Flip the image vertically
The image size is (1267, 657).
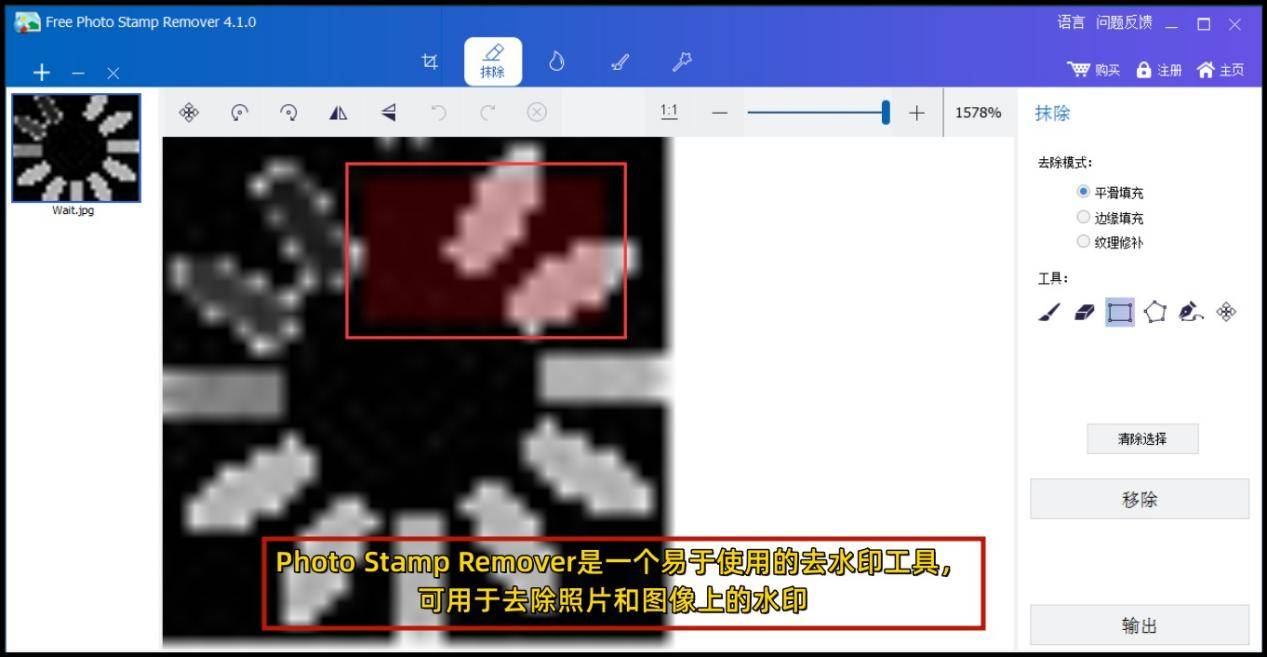click(x=389, y=112)
